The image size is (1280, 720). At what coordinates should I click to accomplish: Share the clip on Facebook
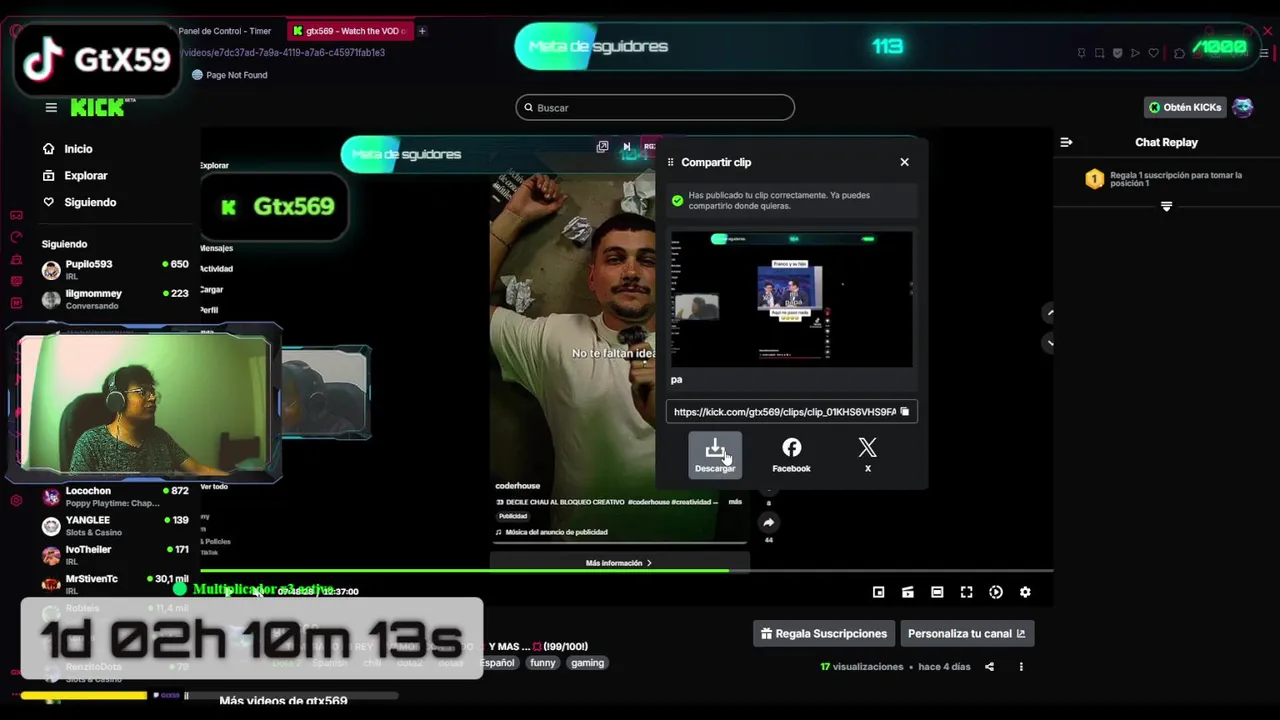(x=791, y=455)
